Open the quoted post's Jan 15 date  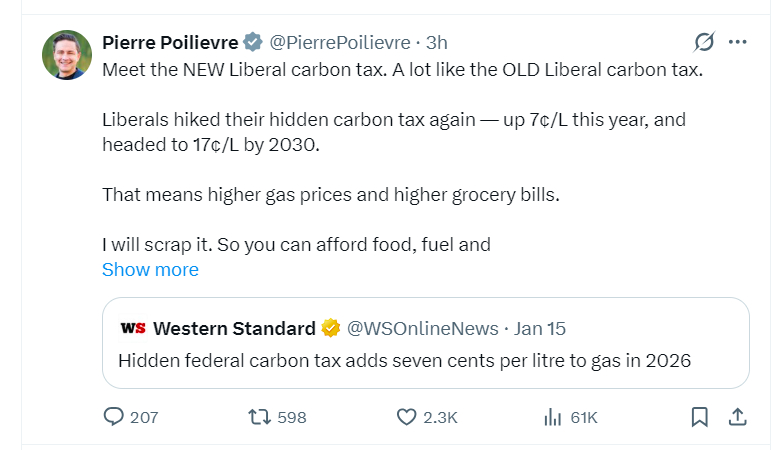[x=538, y=328]
